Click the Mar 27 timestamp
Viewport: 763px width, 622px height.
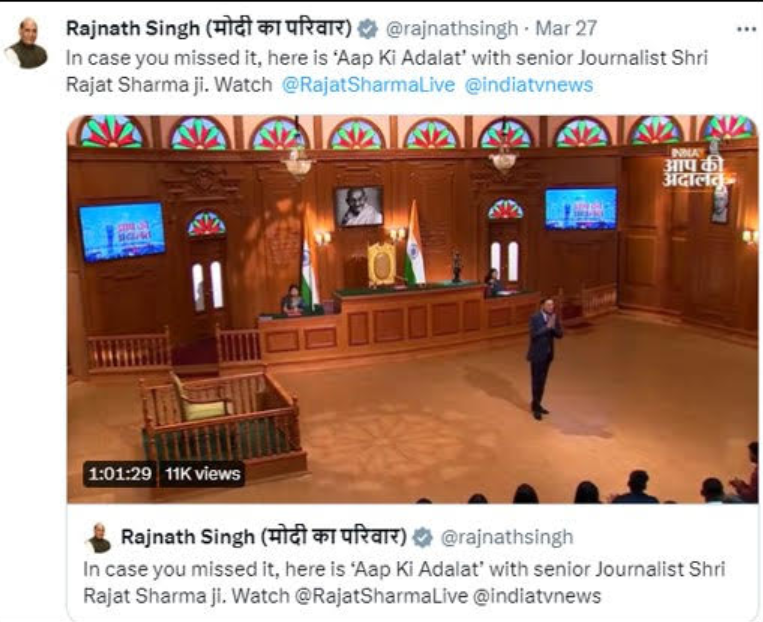(566, 28)
